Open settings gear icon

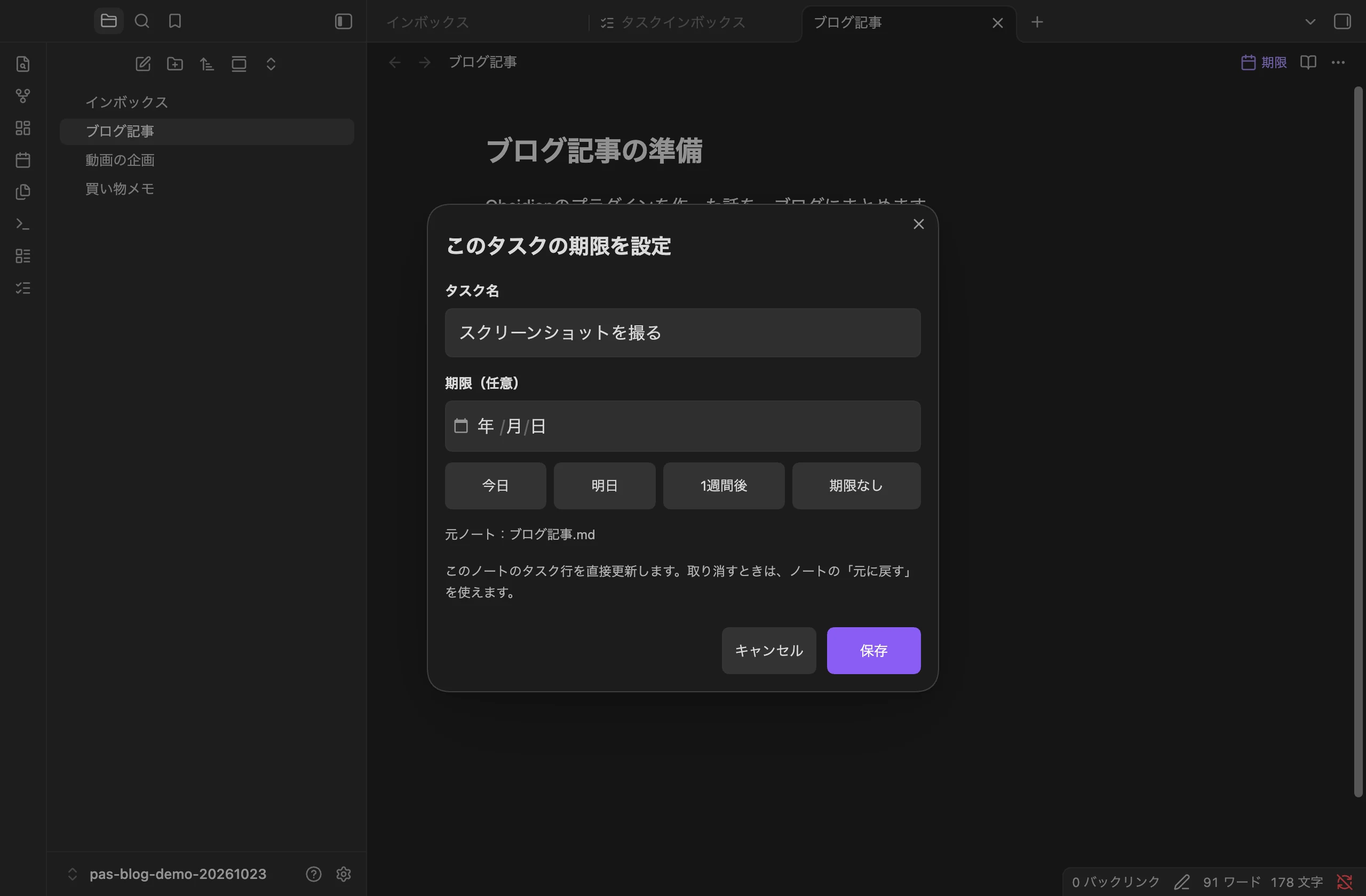pos(343,874)
